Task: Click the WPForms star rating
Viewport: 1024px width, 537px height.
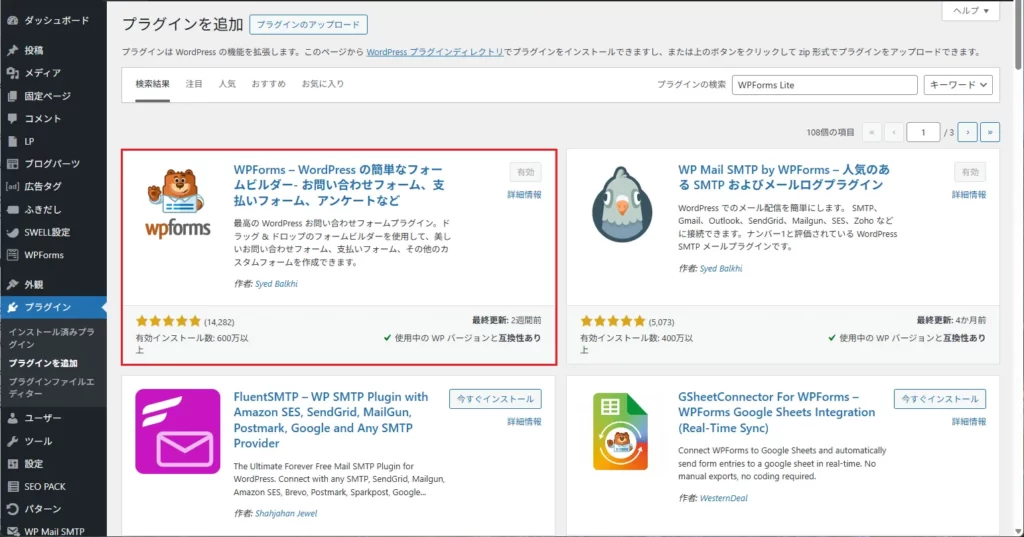Action: click(168, 321)
